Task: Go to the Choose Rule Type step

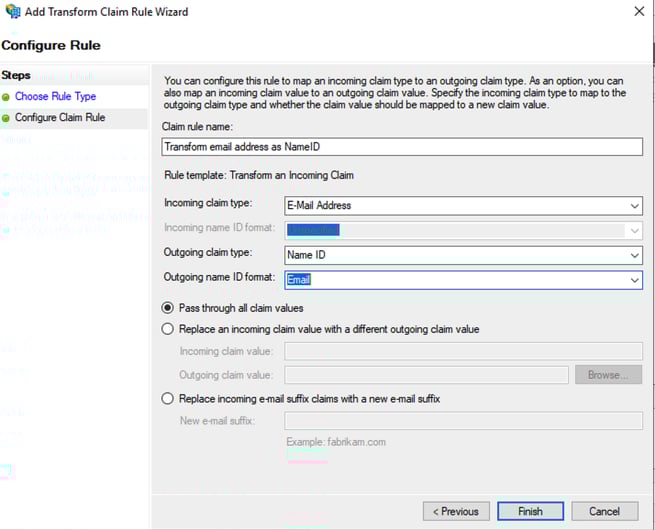Action: pos(55,97)
